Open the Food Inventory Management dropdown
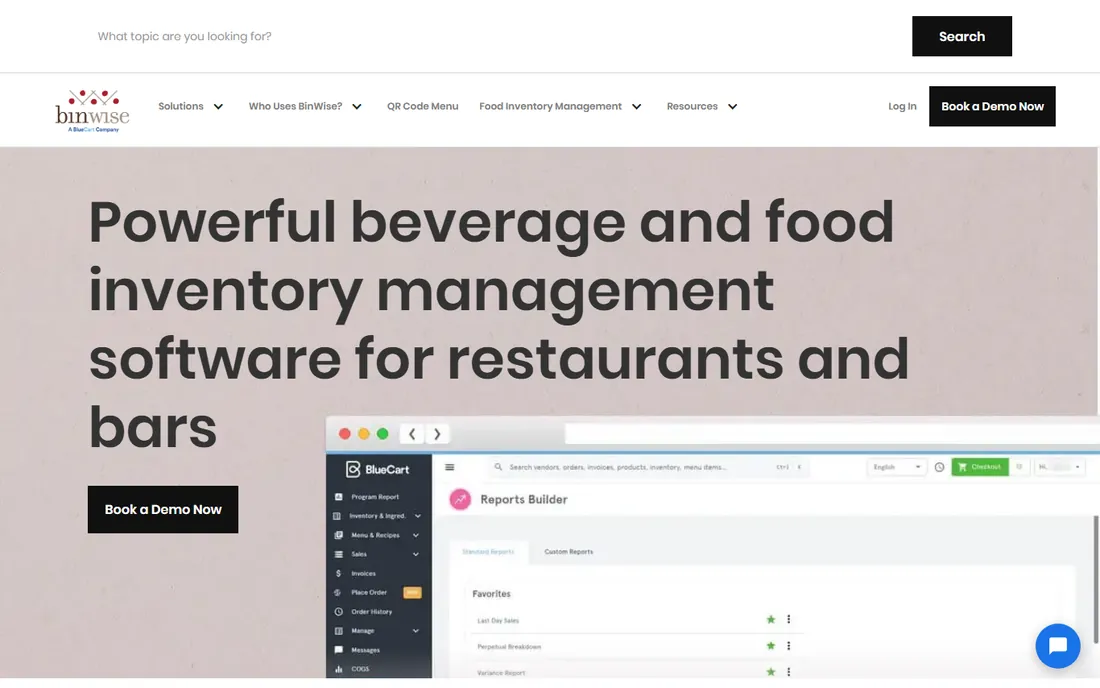 [561, 107]
